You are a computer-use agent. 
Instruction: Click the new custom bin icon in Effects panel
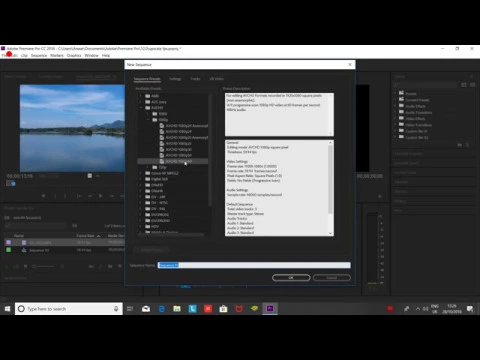[460, 145]
